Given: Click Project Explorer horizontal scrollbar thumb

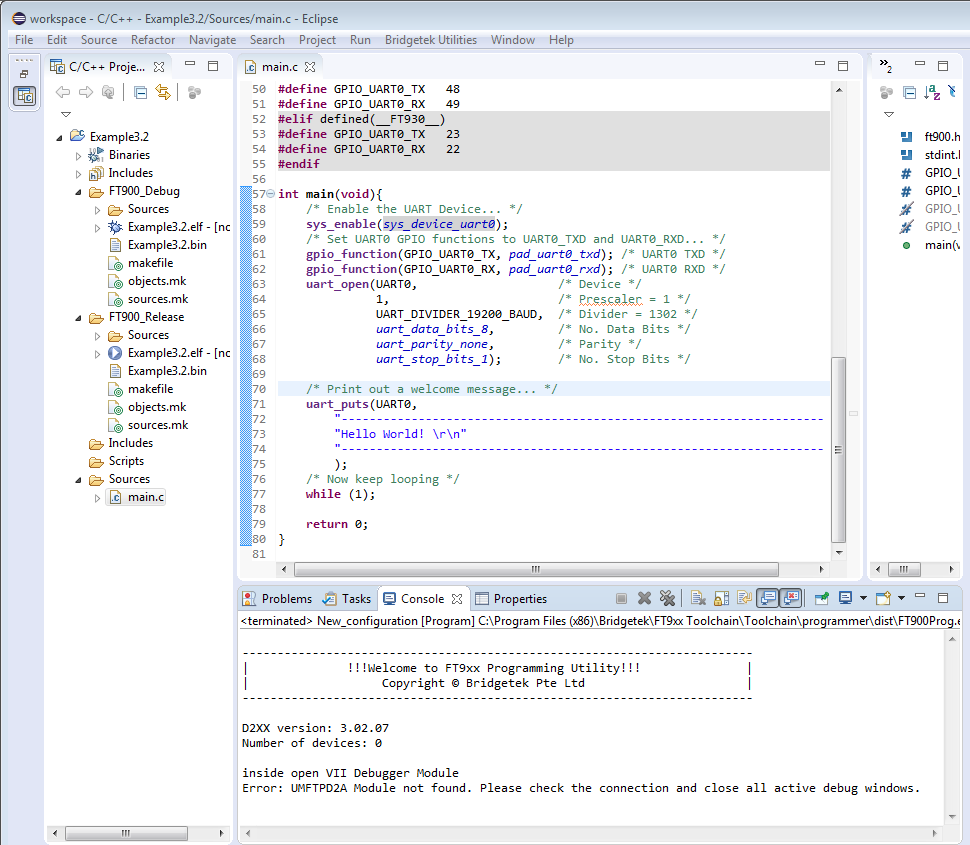Looking at the screenshot, I should pos(126,833).
